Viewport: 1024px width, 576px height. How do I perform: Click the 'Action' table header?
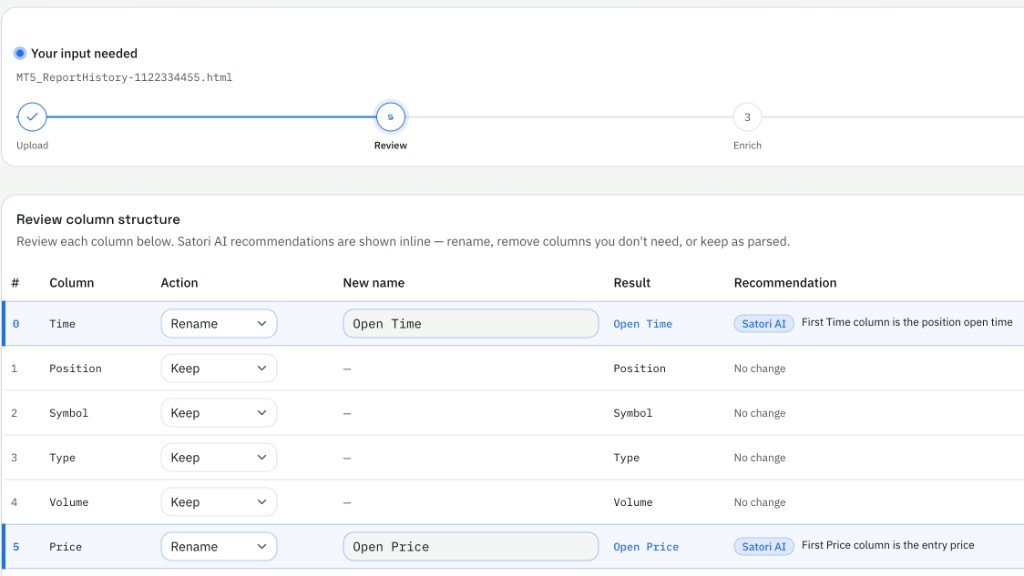[x=179, y=283]
